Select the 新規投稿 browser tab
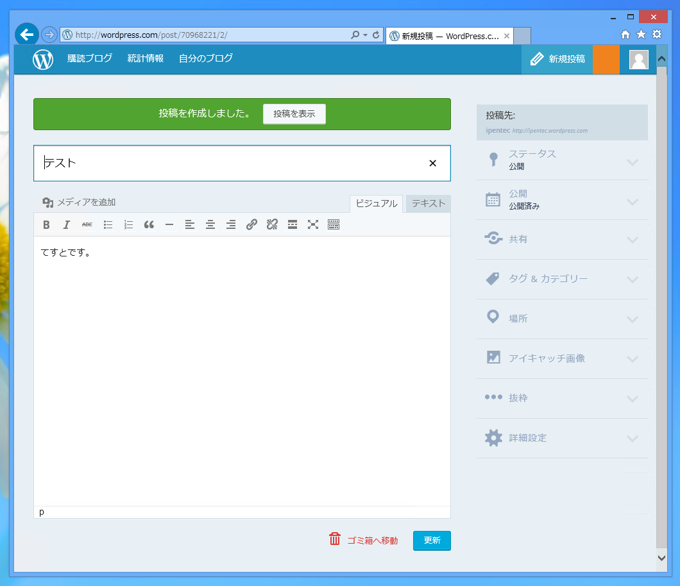Screen dimensions: 680x586 click(450, 36)
